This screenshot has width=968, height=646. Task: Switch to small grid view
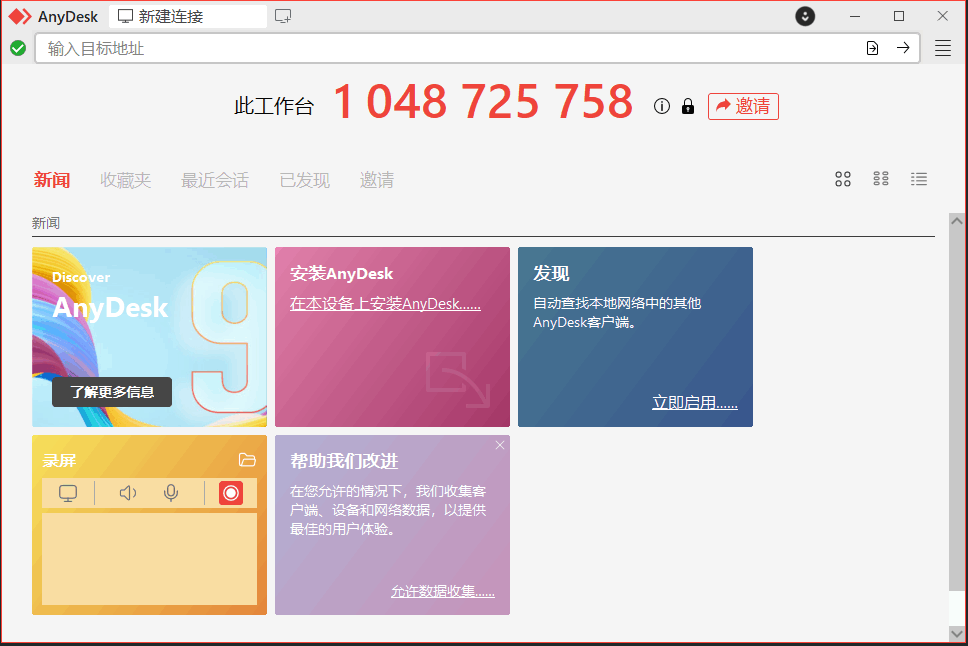(842, 179)
